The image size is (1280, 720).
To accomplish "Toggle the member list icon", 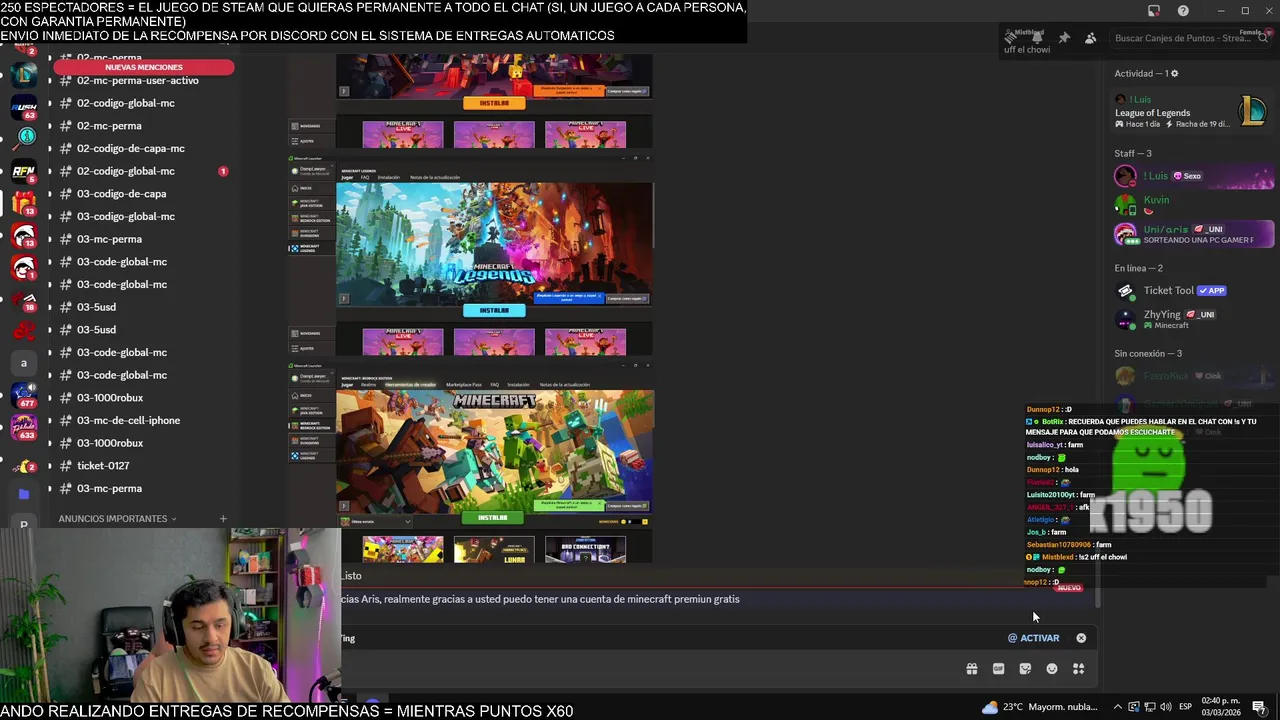I will (1090, 38).
